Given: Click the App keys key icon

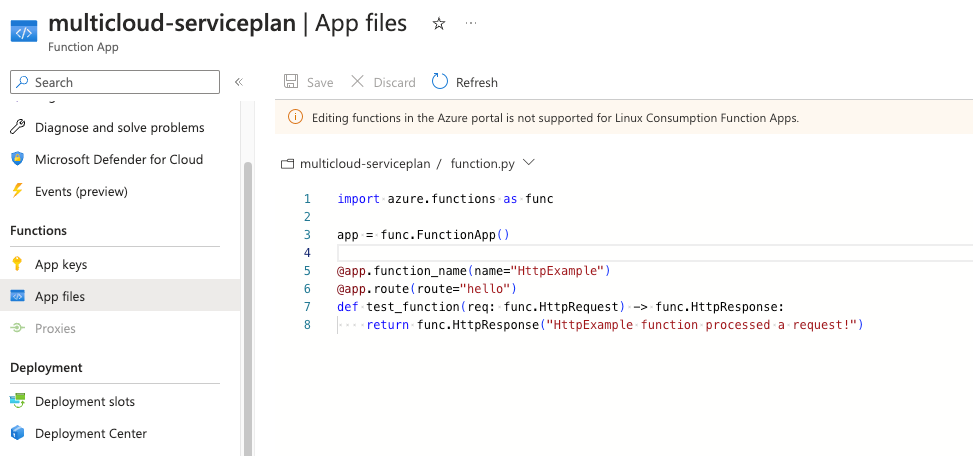Looking at the screenshot, I should coord(17,264).
